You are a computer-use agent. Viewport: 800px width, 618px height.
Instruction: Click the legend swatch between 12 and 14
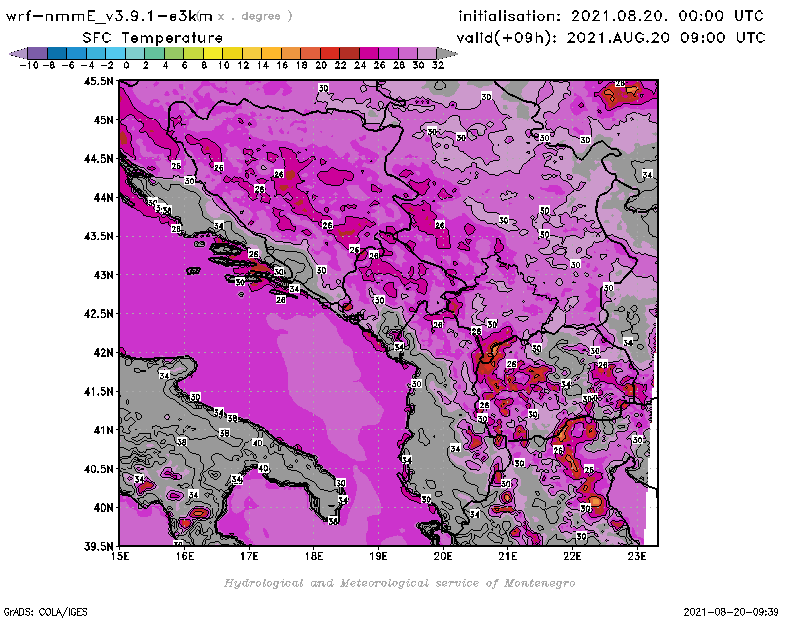coord(252,53)
